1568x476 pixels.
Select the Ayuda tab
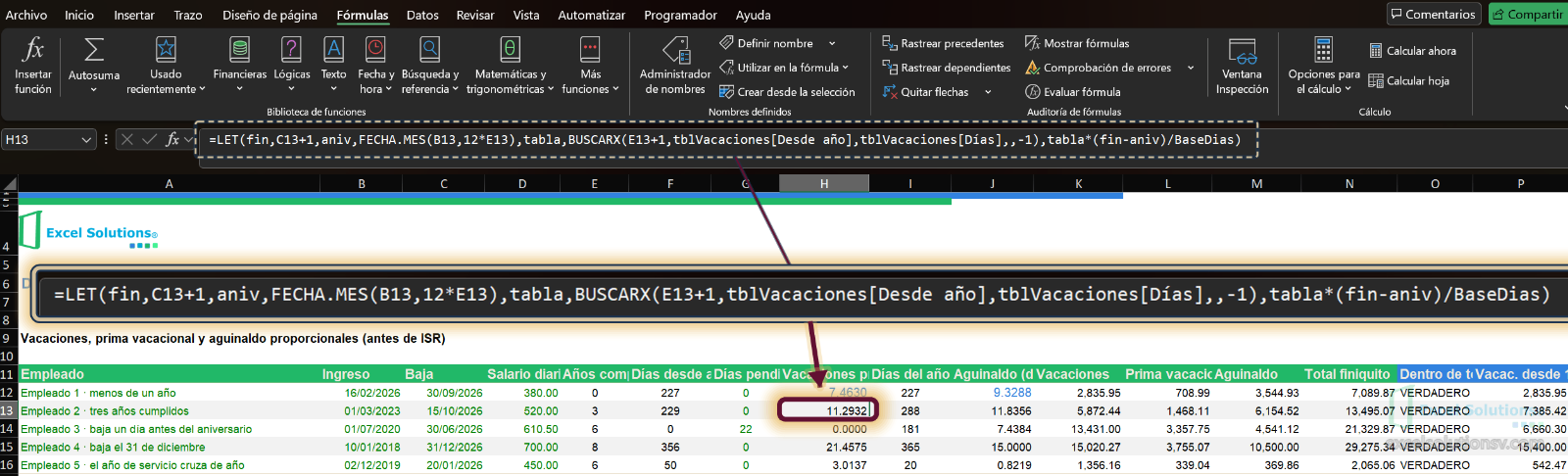tap(754, 15)
